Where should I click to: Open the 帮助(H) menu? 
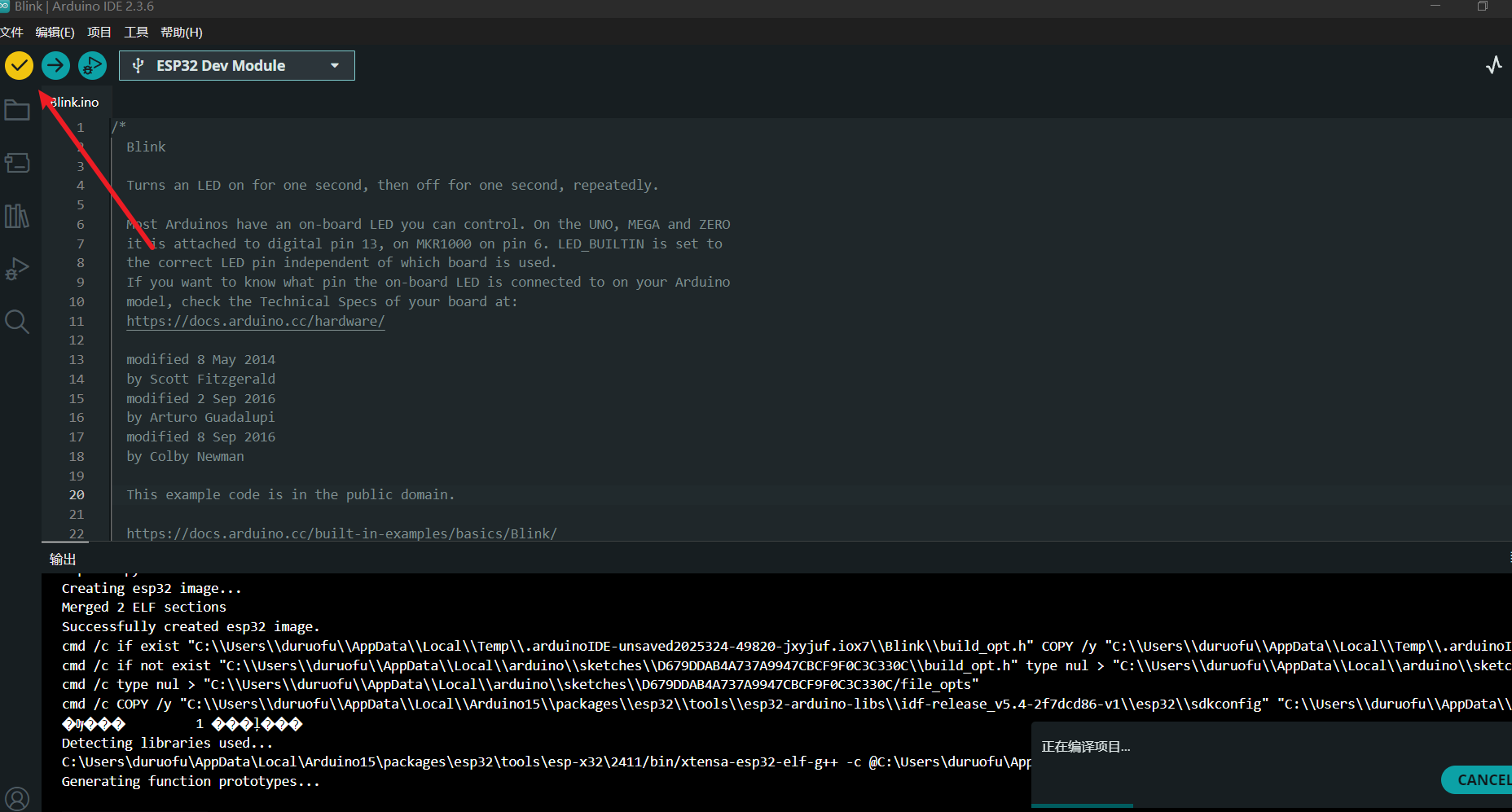coord(181,33)
